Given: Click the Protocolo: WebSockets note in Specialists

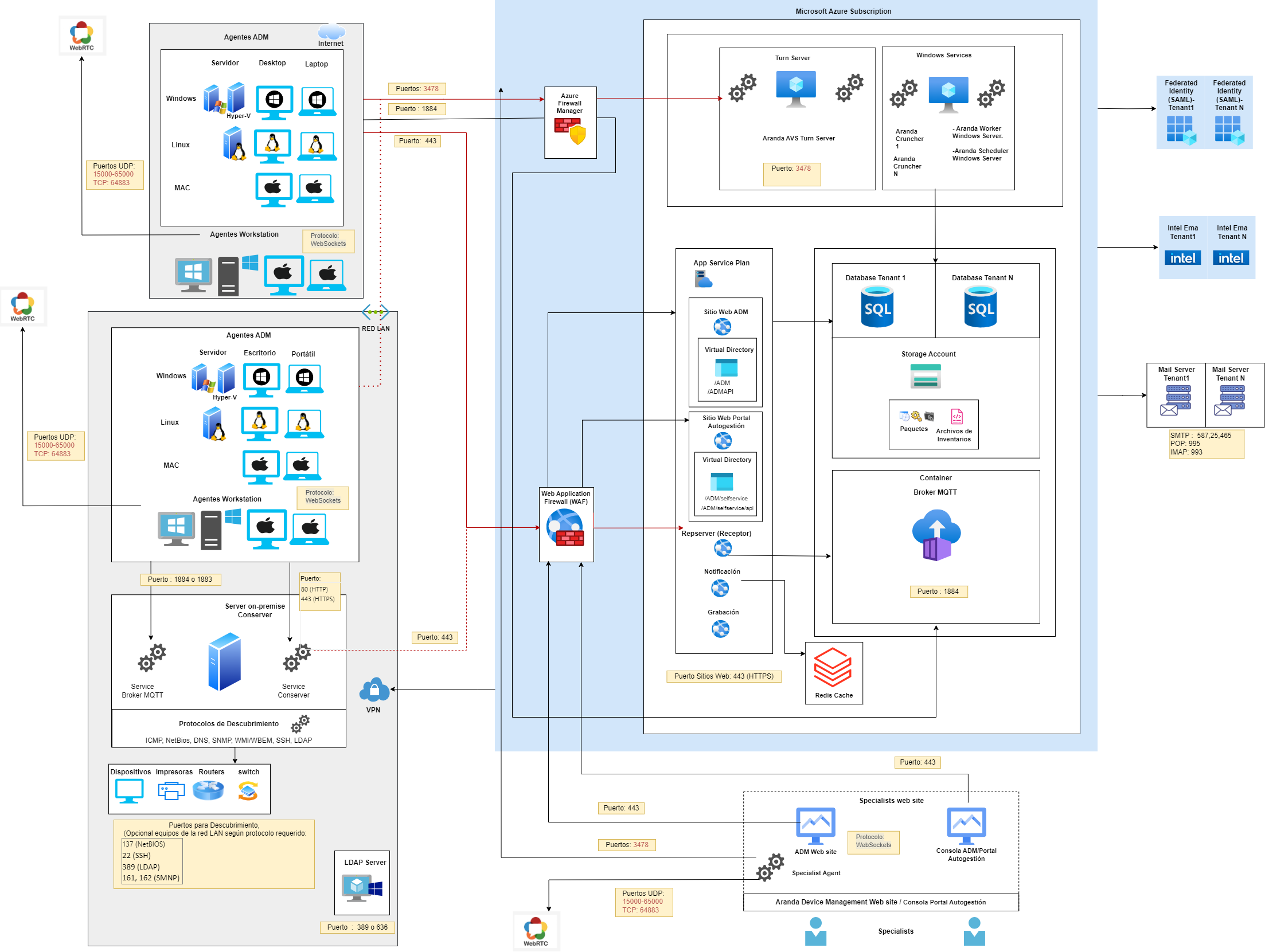Looking at the screenshot, I should pyautogui.click(x=873, y=841).
